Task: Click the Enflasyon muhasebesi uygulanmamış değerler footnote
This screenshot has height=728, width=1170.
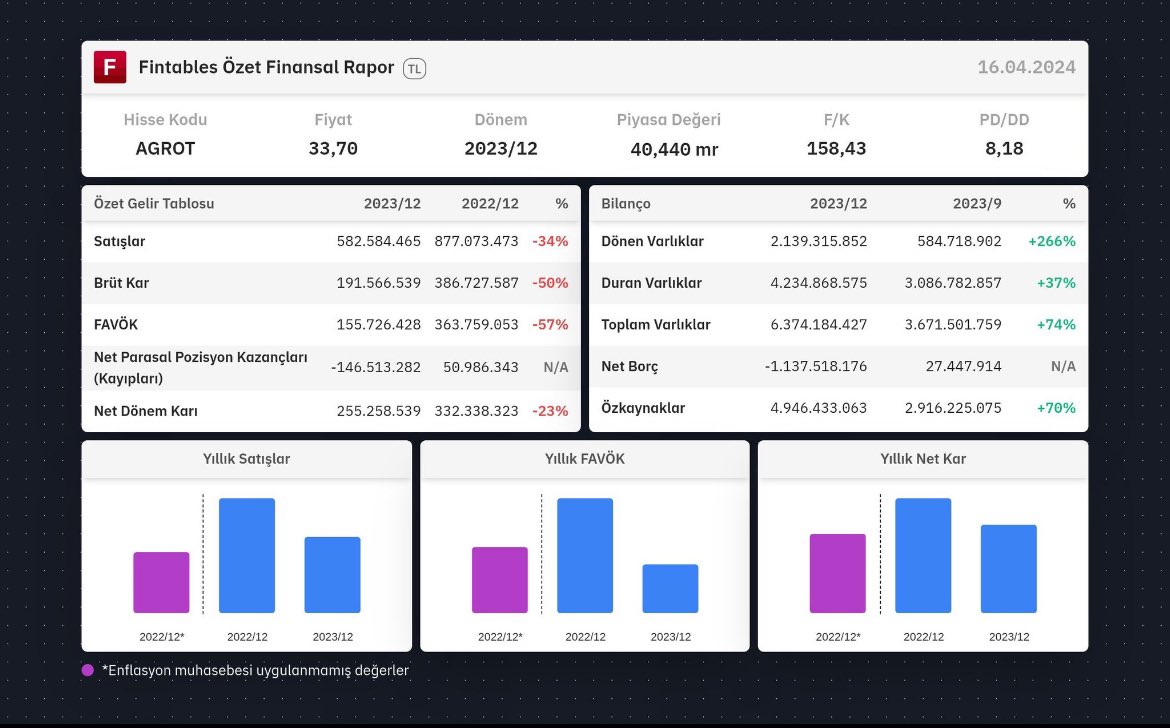Action: pos(255,670)
